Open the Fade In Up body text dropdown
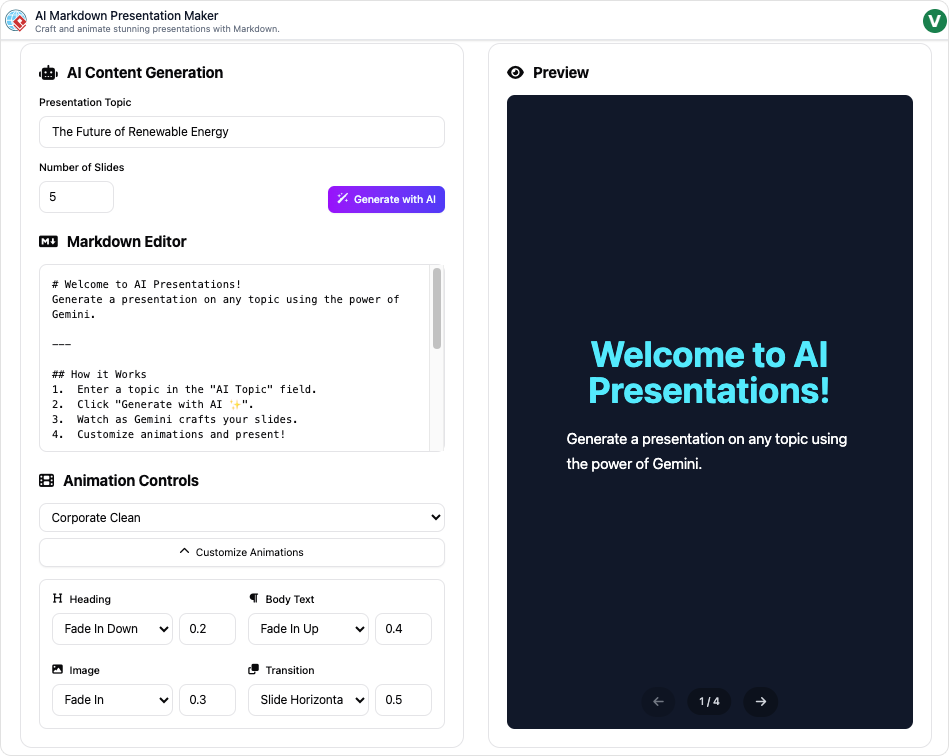 click(x=308, y=628)
